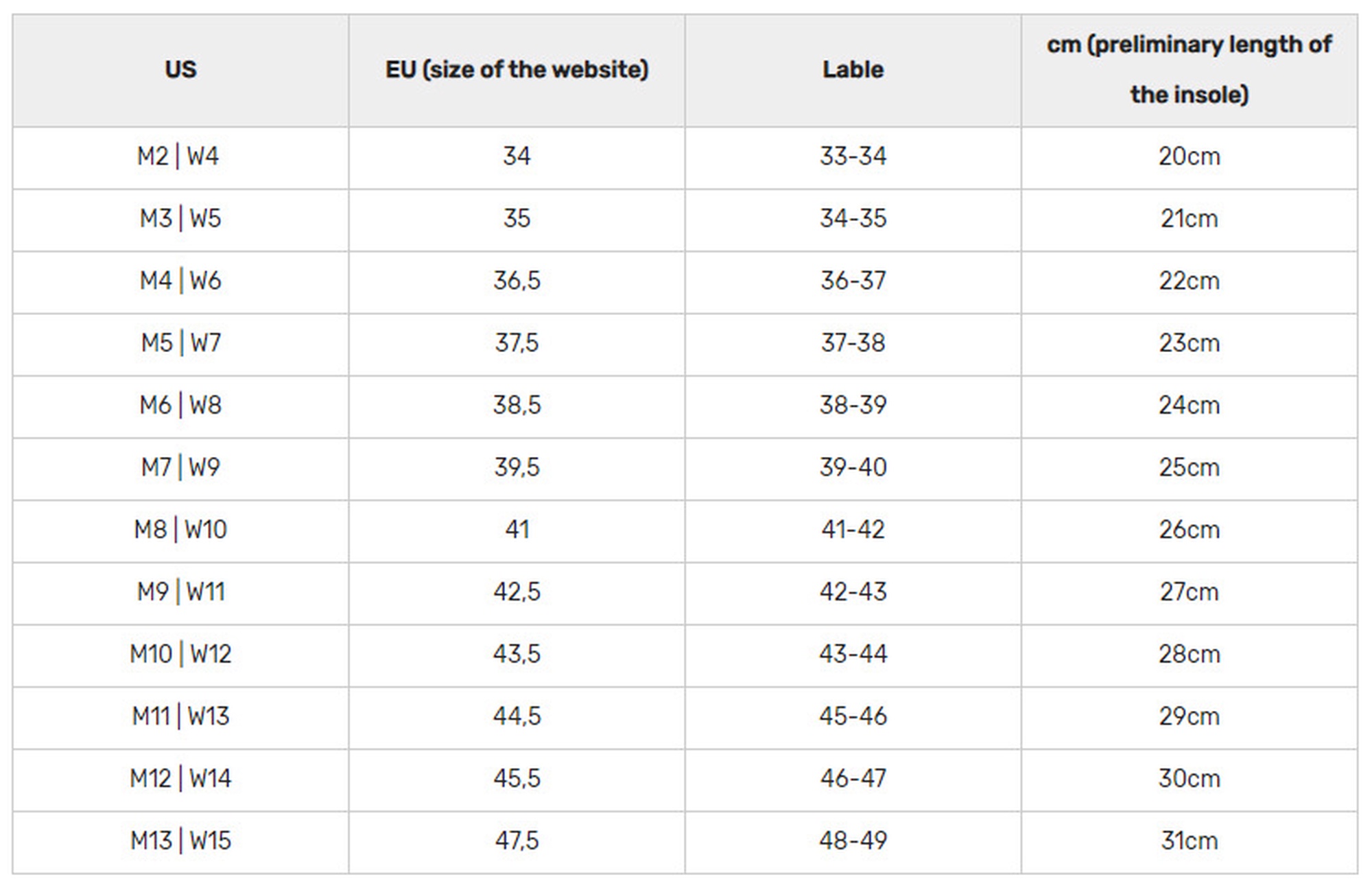This screenshot has width=1372, height=888.
Task: Click the 27cm insole length cell
Action: coord(1189,593)
